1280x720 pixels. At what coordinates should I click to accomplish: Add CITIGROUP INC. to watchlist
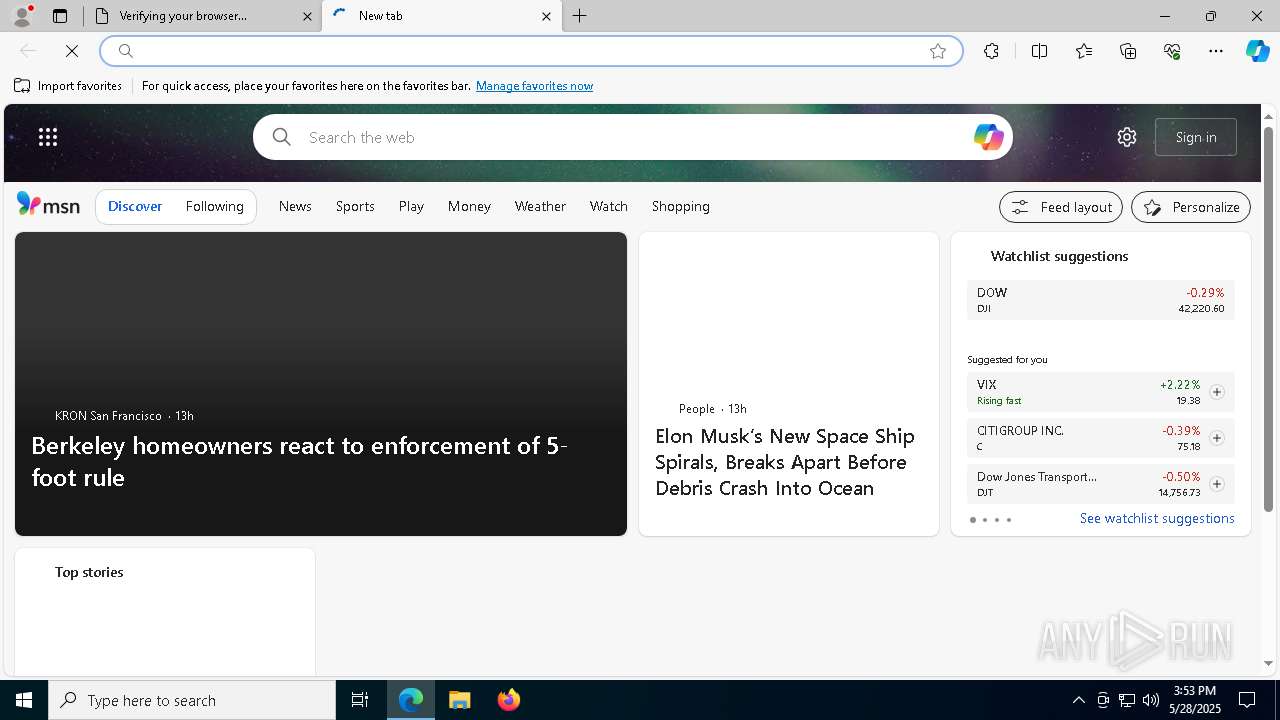click(1217, 438)
